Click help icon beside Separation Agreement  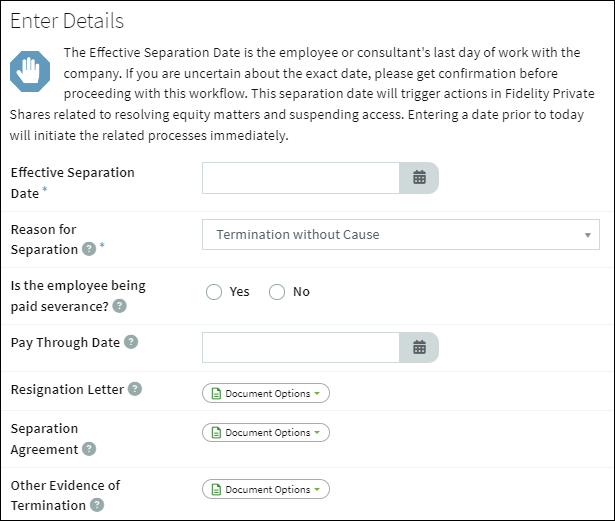[x=89, y=449]
